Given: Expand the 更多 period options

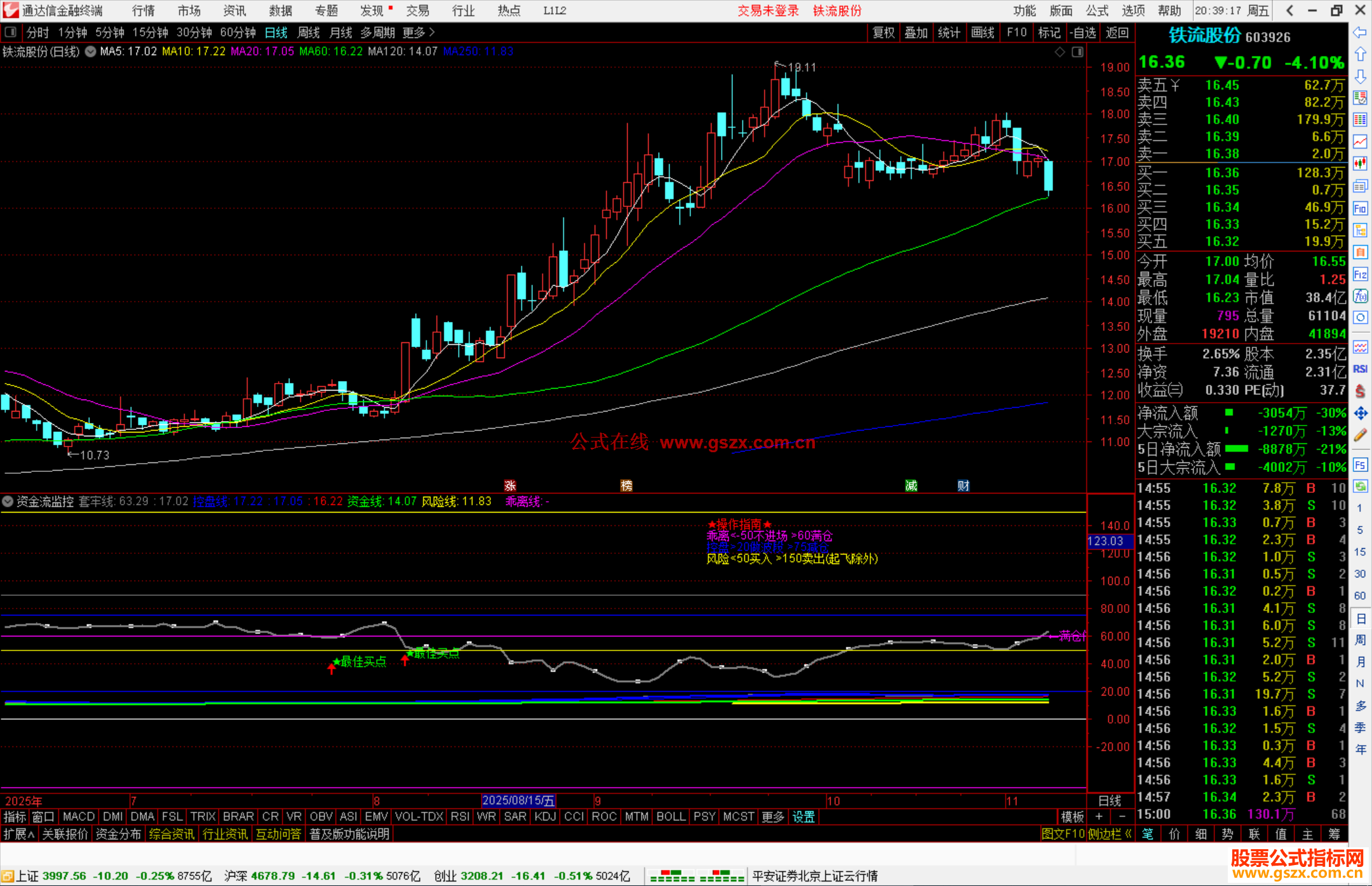Looking at the screenshot, I should [x=419, y=32].
